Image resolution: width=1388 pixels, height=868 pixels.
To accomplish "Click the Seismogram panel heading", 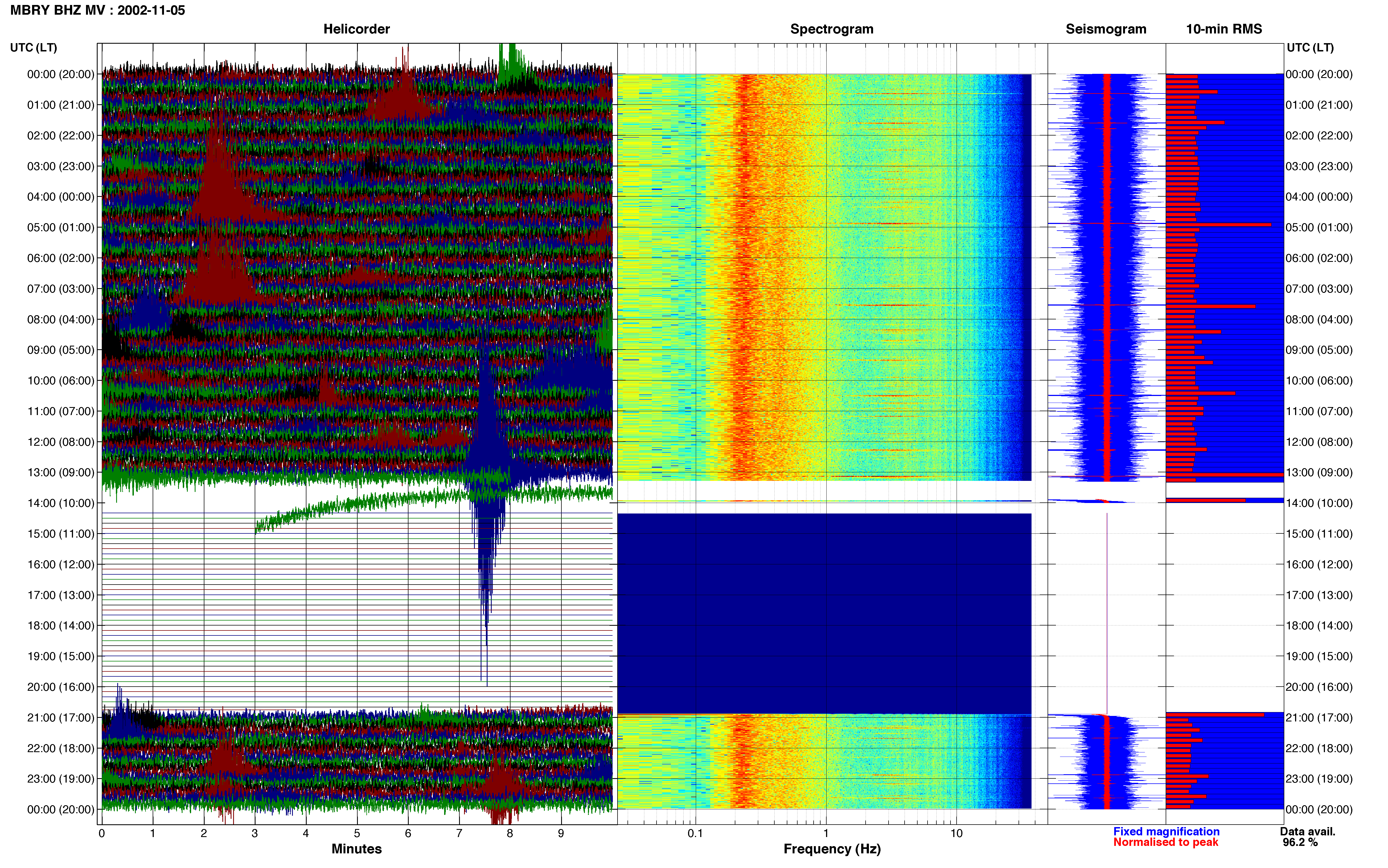I will [x=1106, y=29].
